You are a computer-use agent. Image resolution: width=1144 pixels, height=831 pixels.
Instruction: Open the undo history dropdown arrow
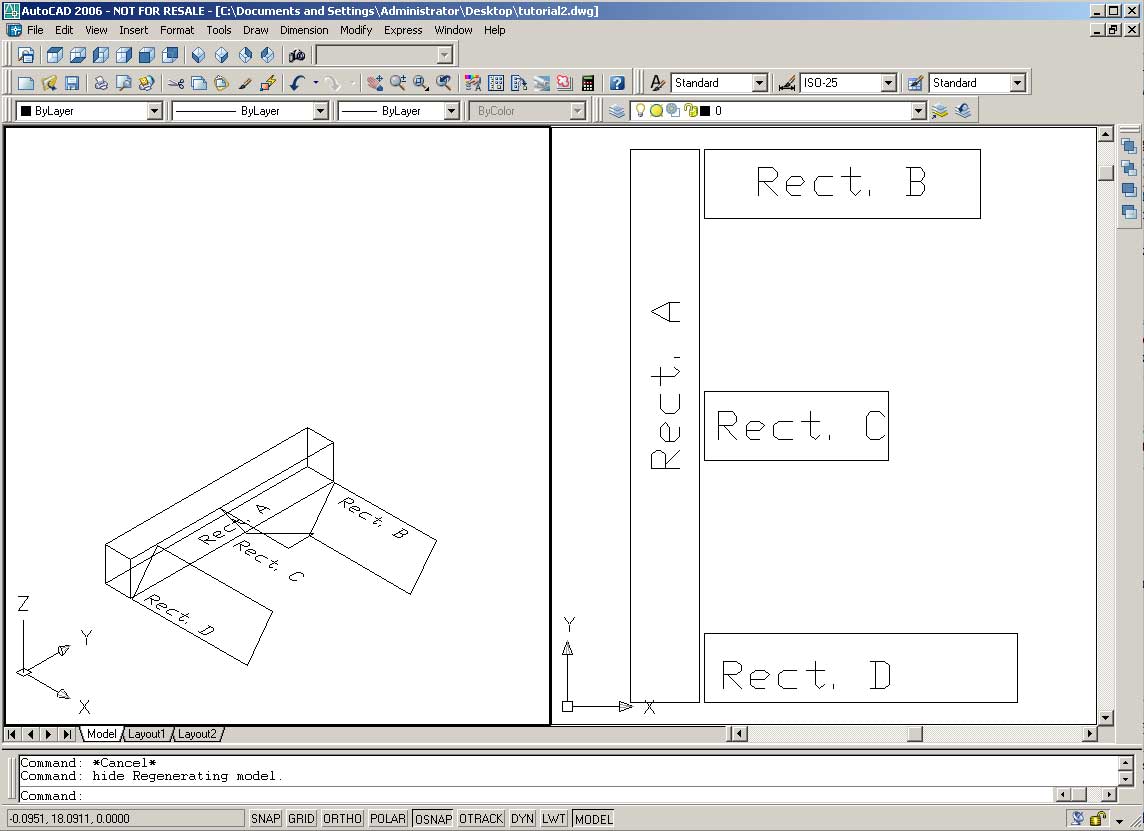click(316, 83)
